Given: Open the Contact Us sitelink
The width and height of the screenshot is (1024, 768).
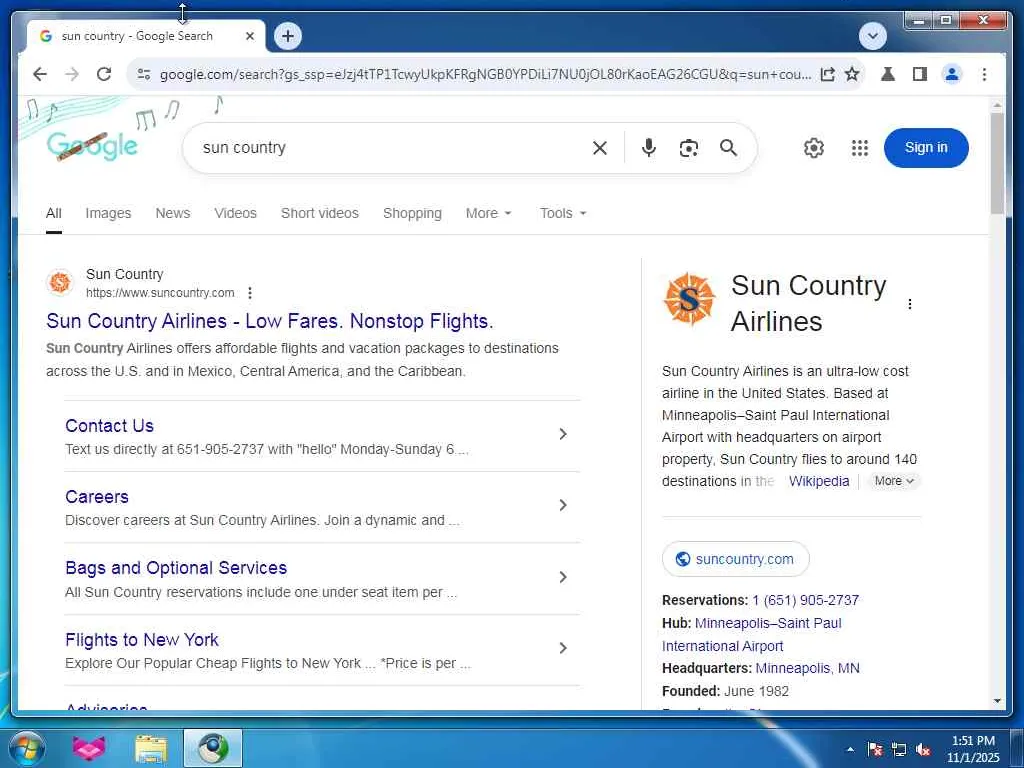Looking at the screenshot, I should pos(109,426).
